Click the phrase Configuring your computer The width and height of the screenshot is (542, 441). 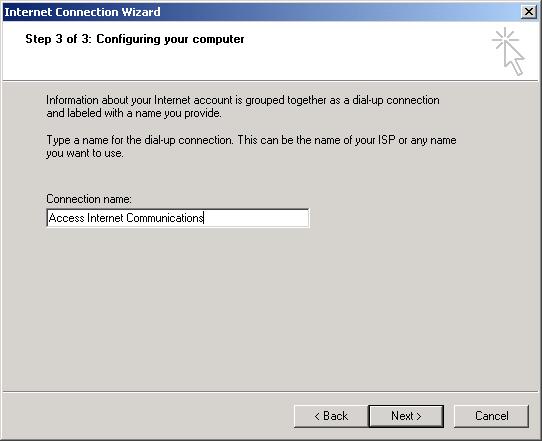(170, 39)
